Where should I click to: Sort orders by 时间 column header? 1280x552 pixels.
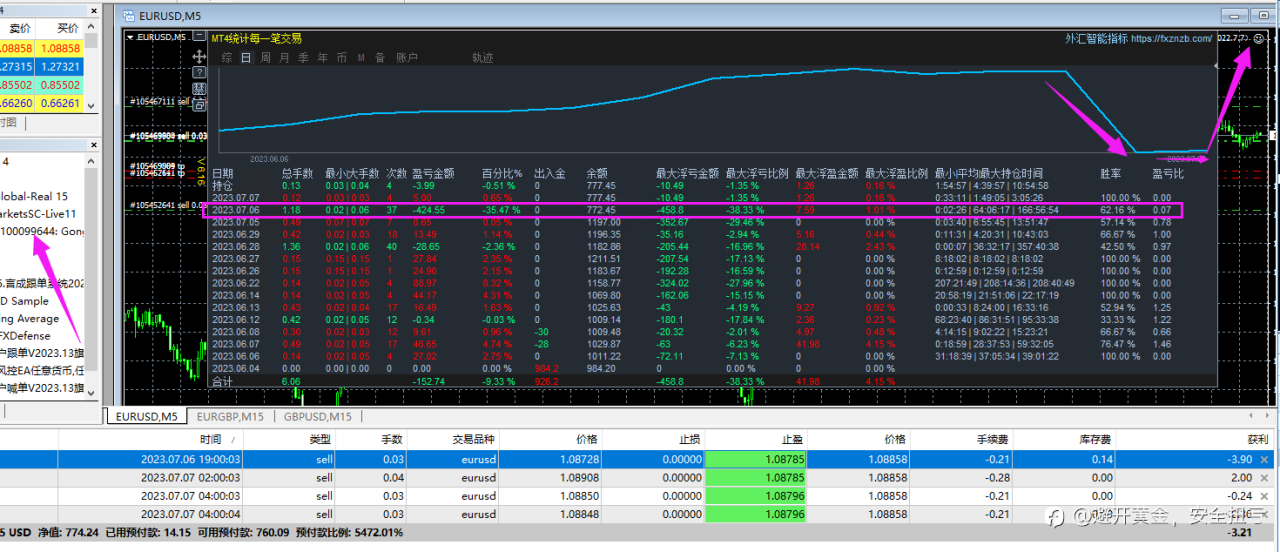tap(210, 439)
